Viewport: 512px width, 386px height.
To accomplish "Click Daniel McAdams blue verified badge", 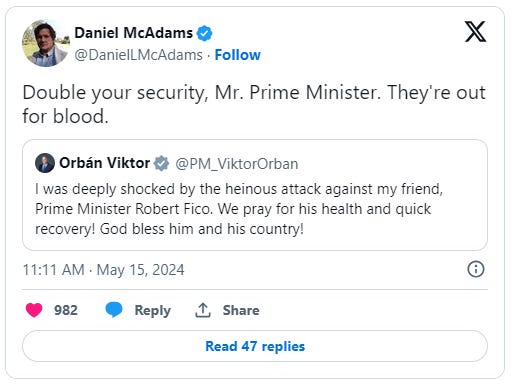I will point(204,33).
